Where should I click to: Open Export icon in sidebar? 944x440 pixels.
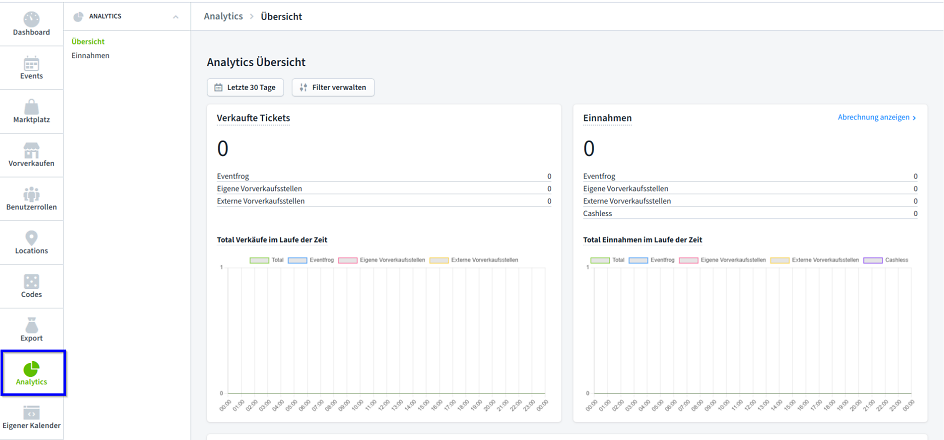31,326
